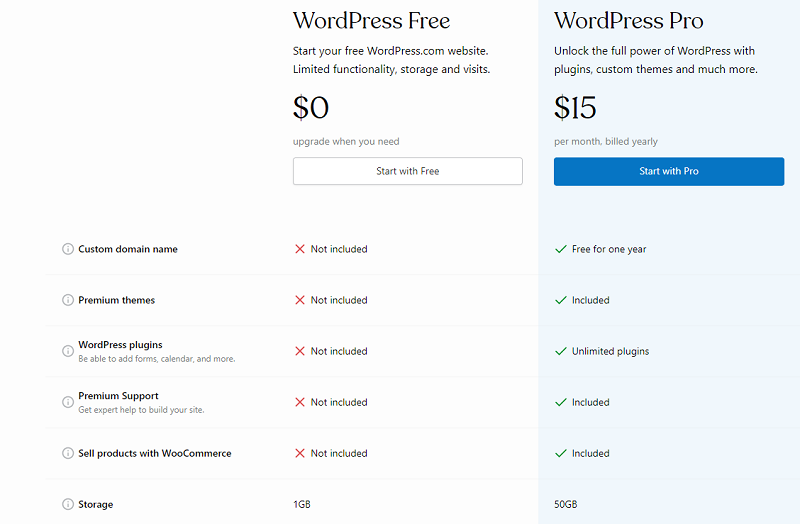Click red X in WooCommerce row
The height and width of the screenshot is (524, 800).
(x=300, y=453)
